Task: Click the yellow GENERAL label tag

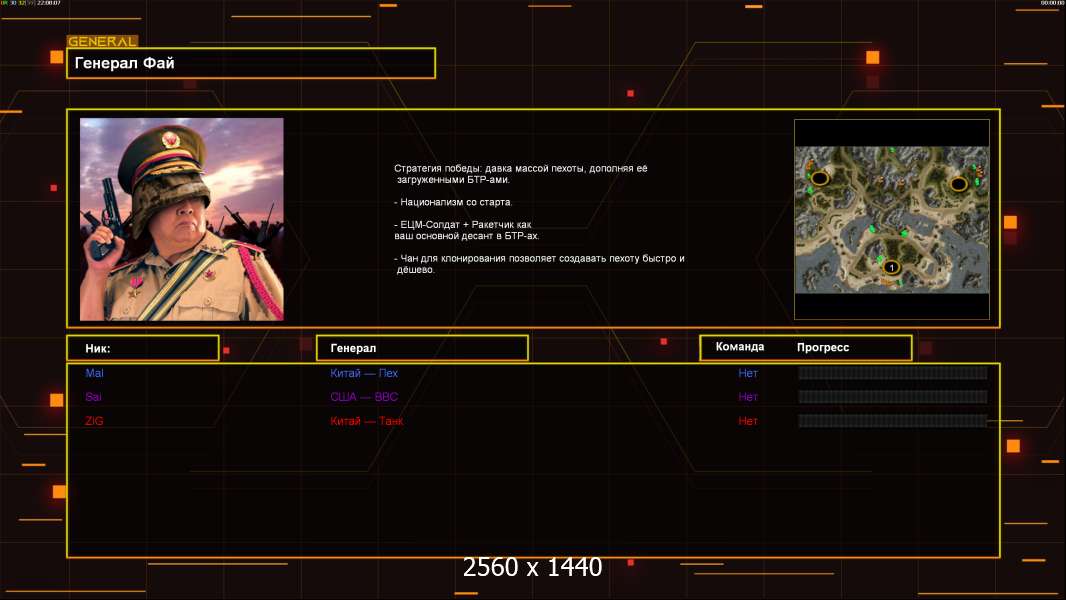Action: [103, 41]
